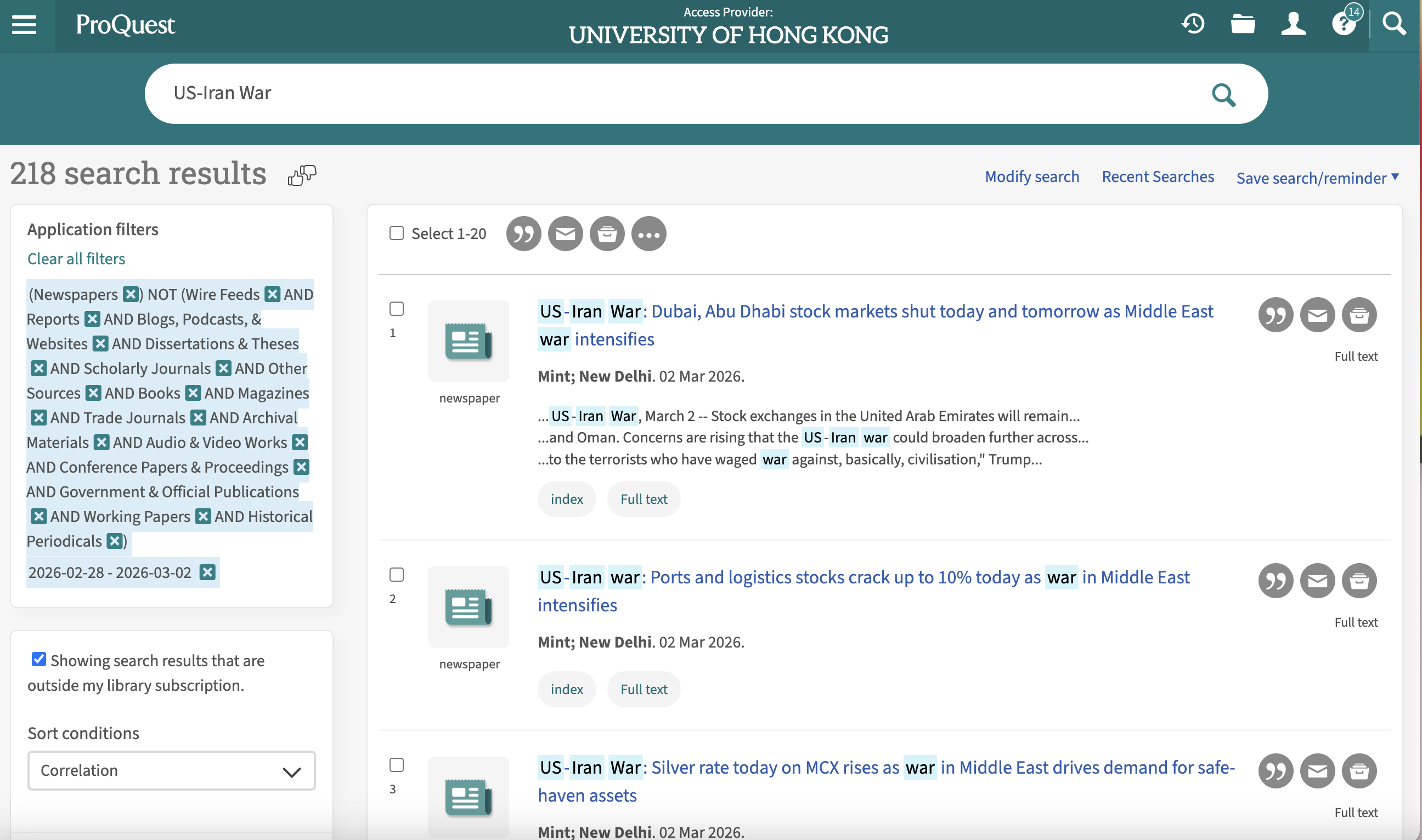1422x840 pixels.
Task: Email the Ports and logistics stocks article
Action: click(1317, 581)
